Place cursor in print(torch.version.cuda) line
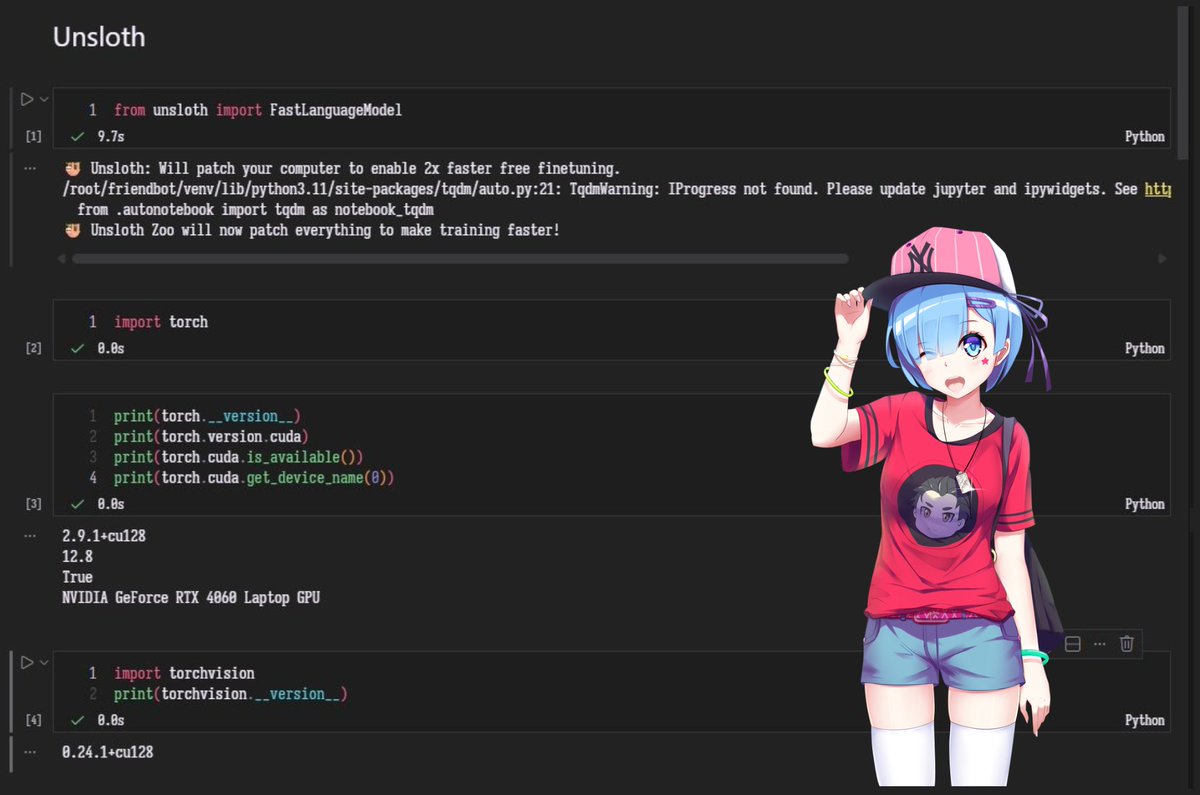Image resolution: width=1200 pixels, height=795 pixels. 211,436
